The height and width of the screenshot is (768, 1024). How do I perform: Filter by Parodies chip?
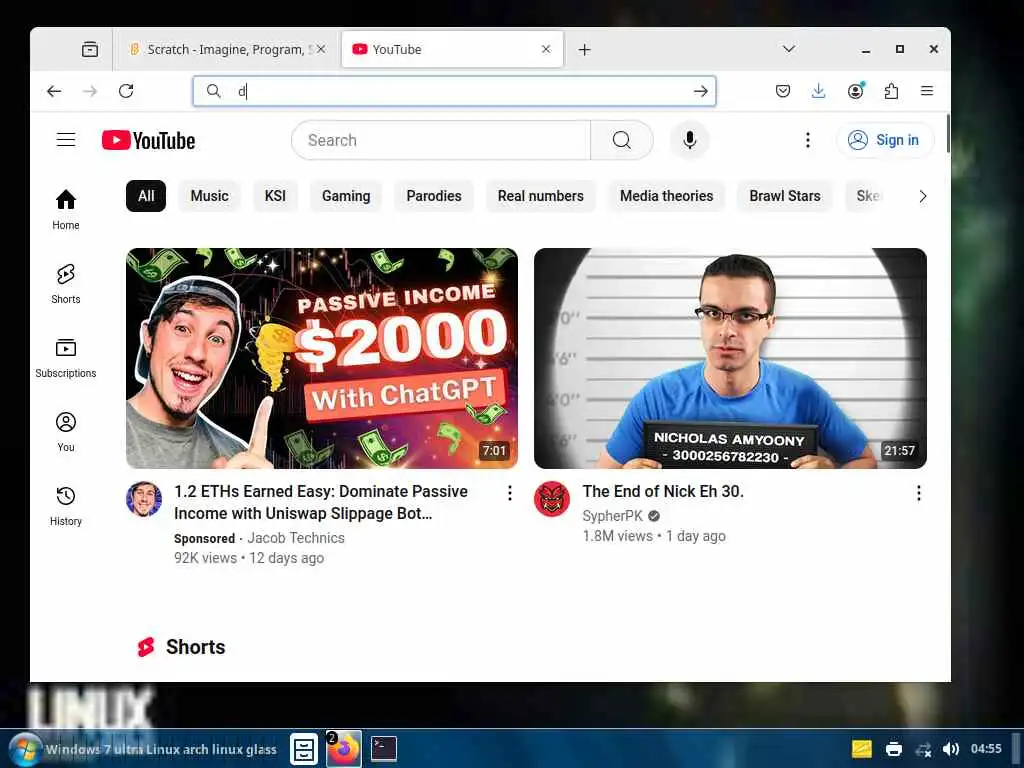434,196
